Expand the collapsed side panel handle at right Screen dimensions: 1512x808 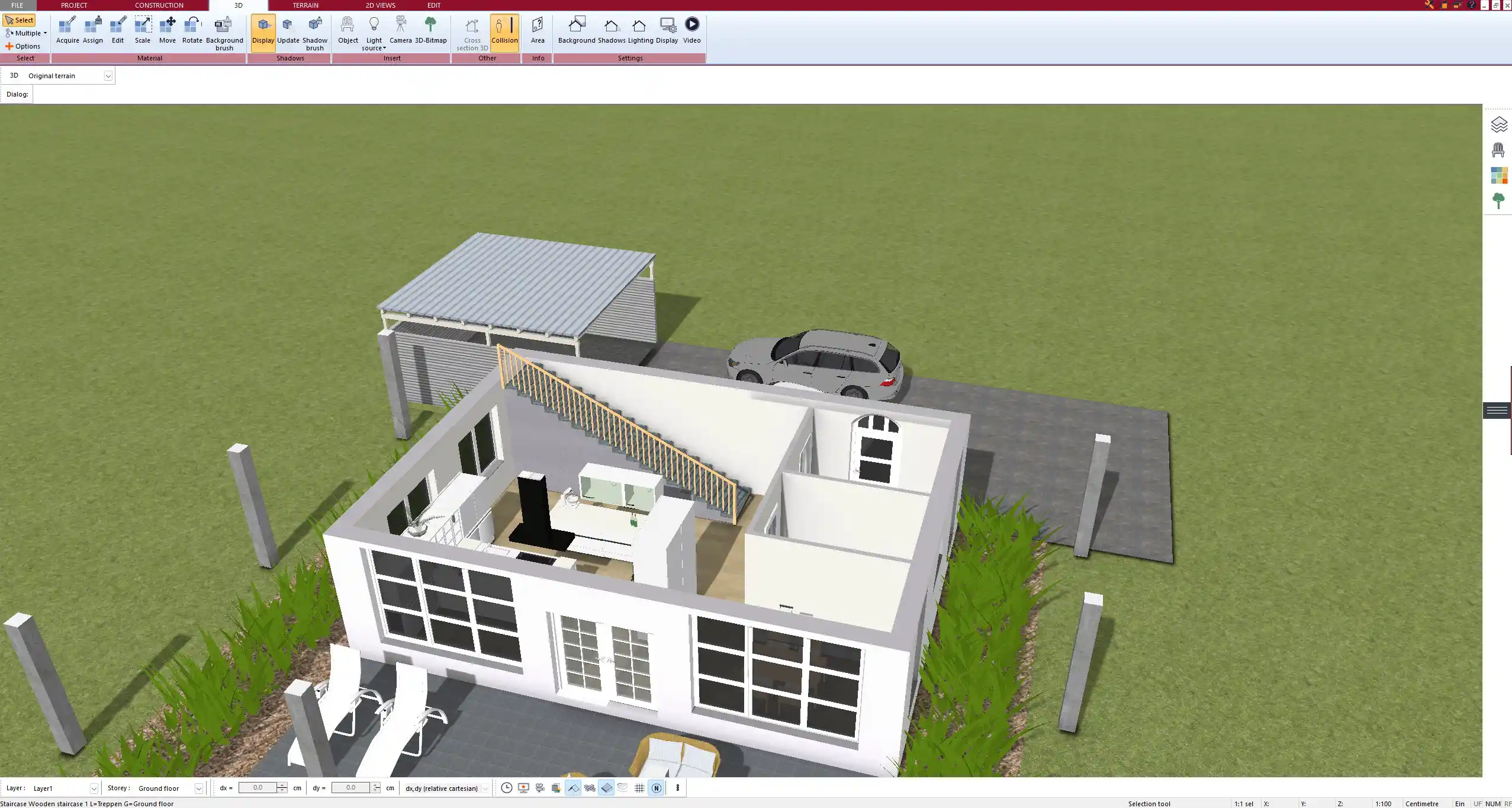(x=1497, y=411)
